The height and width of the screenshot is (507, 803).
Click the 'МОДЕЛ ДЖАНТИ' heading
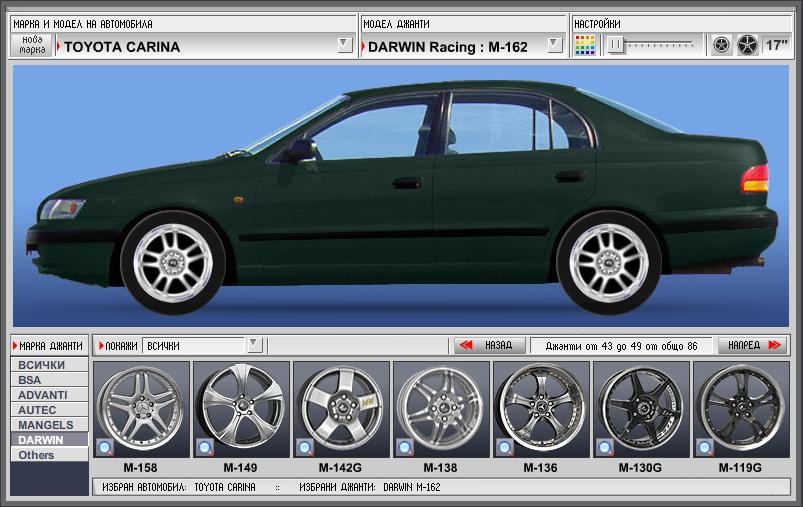396,24
